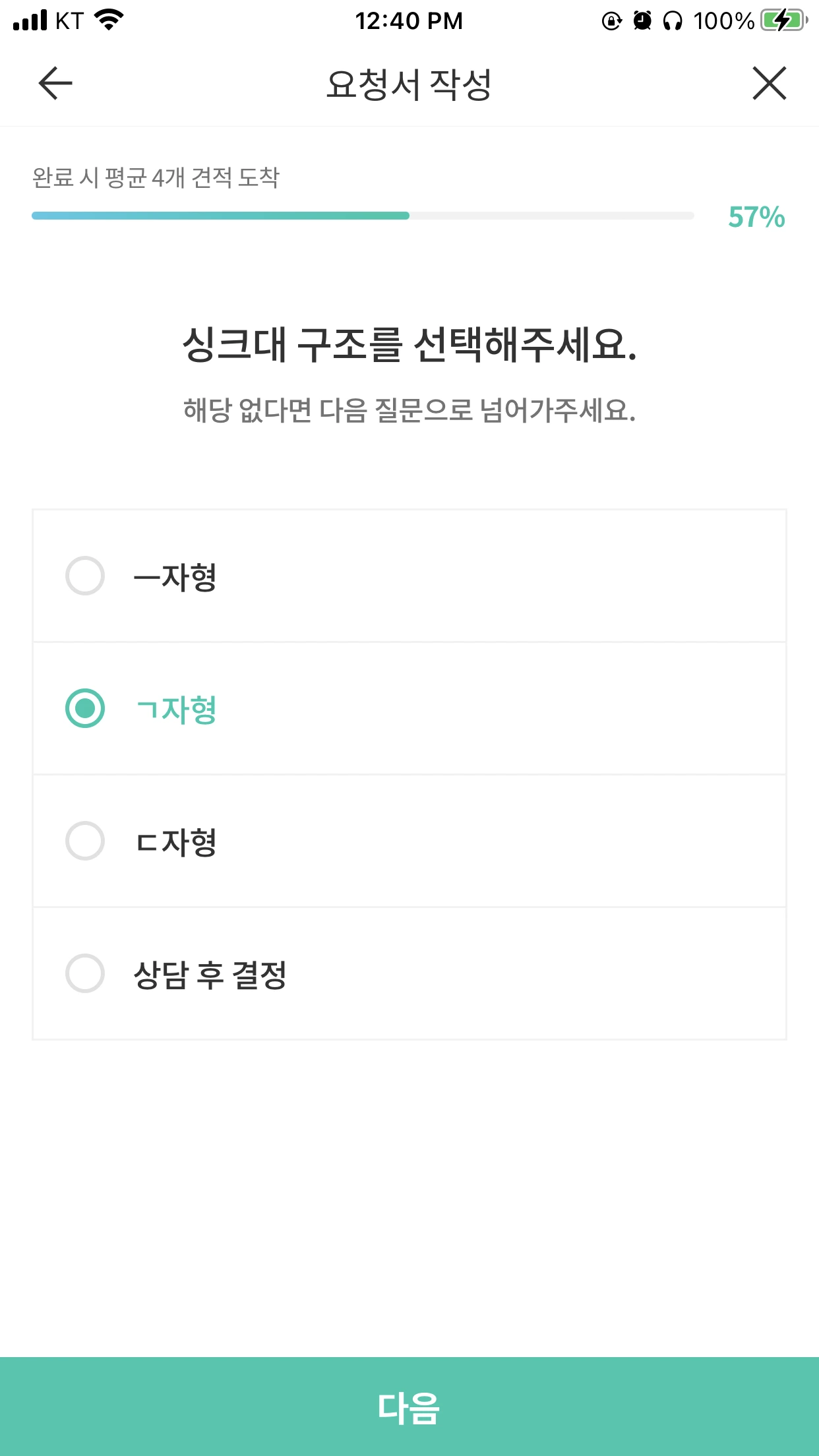
Task: Tap the cellular signal bars icon
Action: (x=30, y=20)
